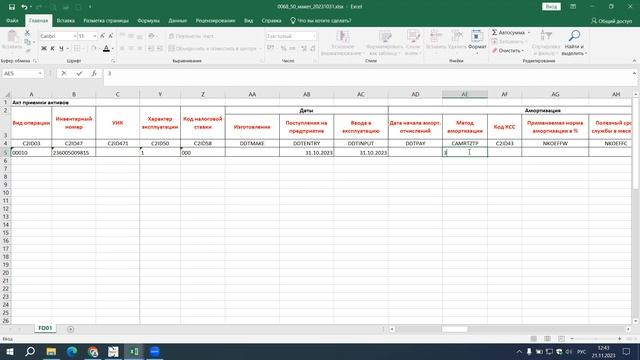Launch Microsoft Edge from the taskbar
The height and width of the screenshot is (360, 640).
pyautogui.click(x=72, y=351)
